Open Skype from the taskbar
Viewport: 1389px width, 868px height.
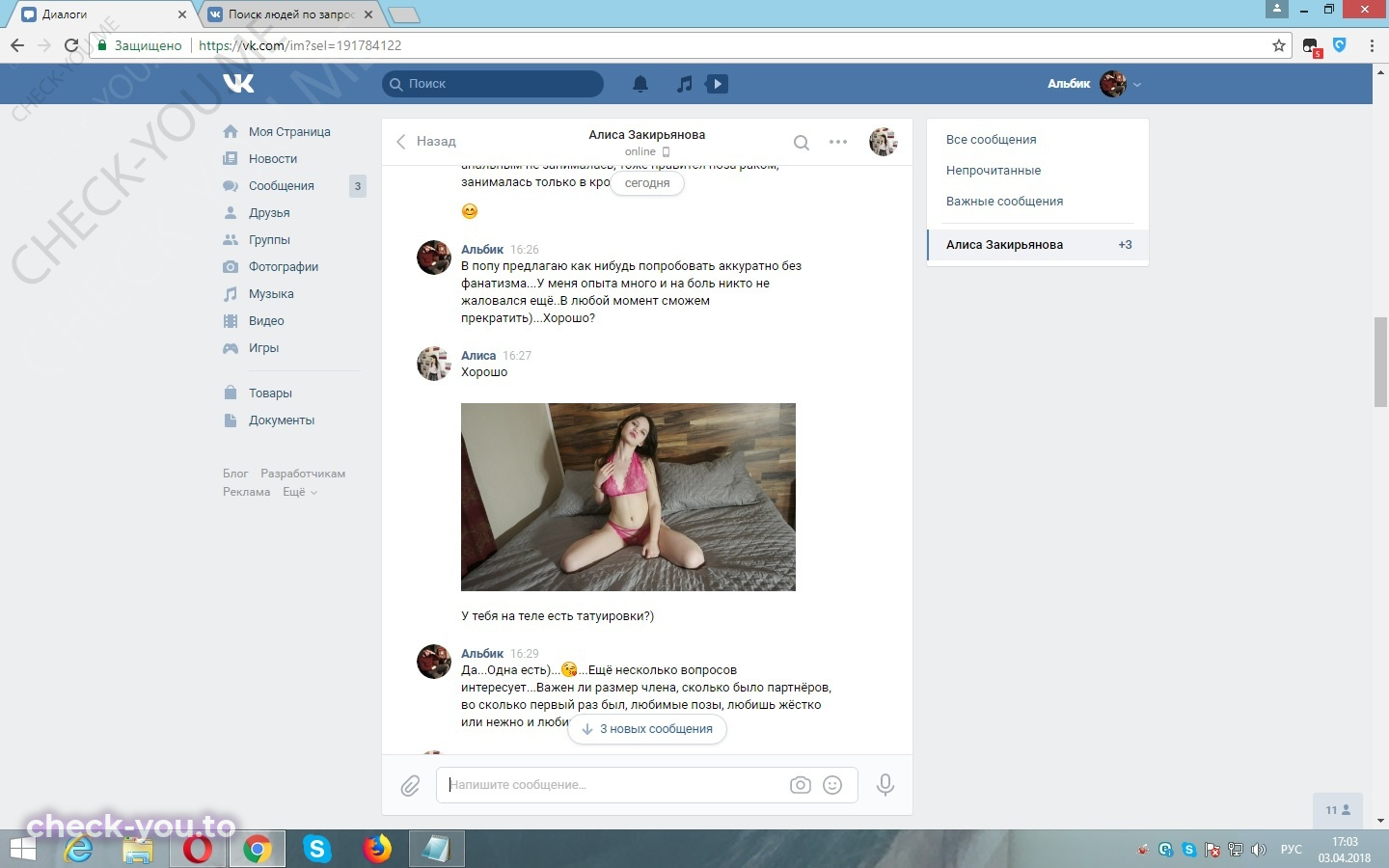click(316, 849)
